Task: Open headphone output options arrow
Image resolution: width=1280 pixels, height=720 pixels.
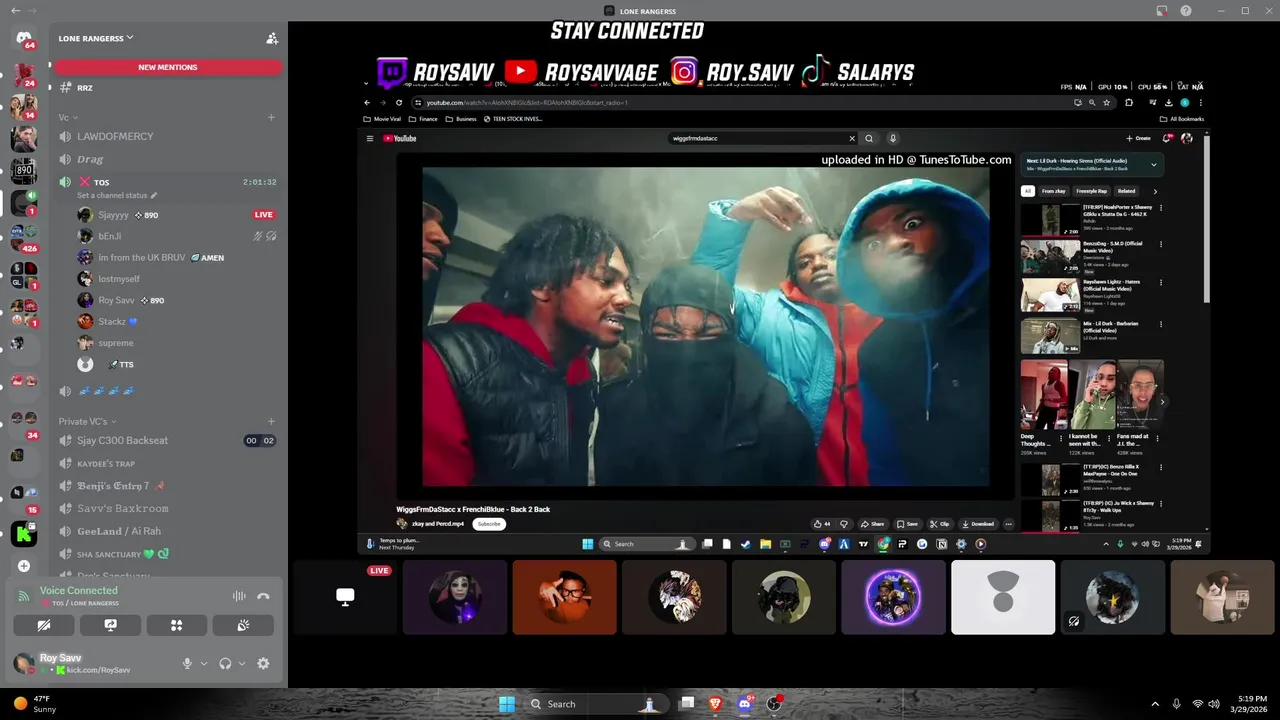Action: [x=241, y=663]
